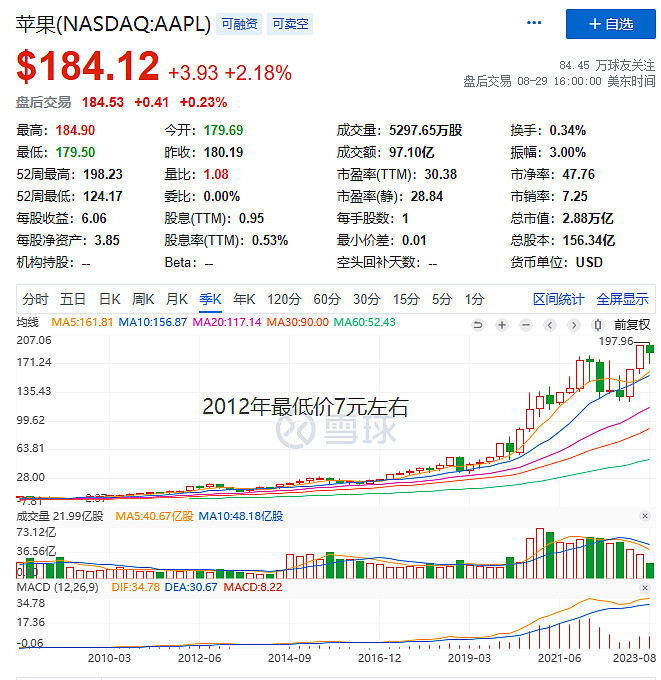Image resolution: width=661 pixels, height=680 pixels.
Task: Click the 2023-08 date axis label
Action: point(634,658)
